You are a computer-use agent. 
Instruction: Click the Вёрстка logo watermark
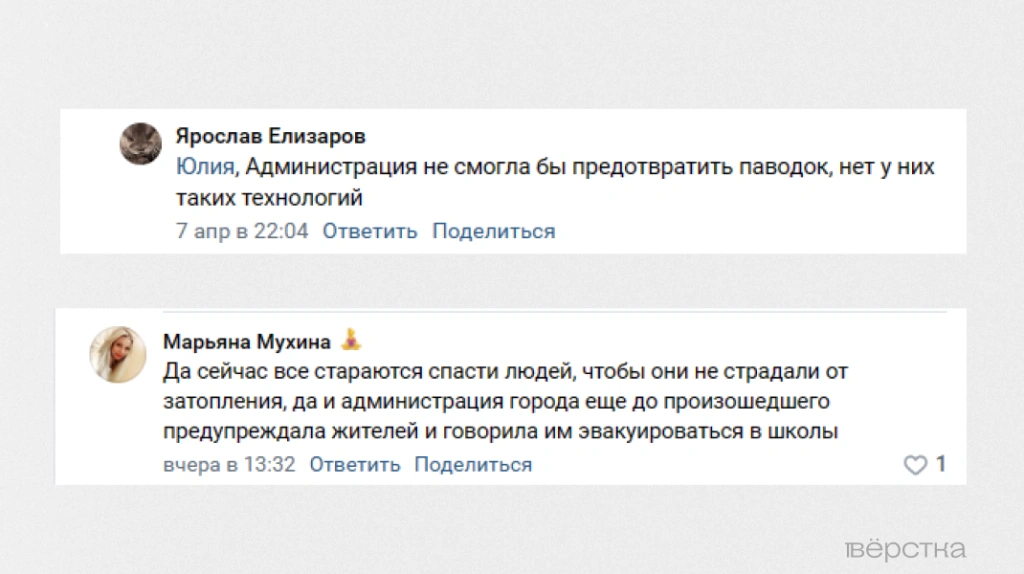point(905,550)
